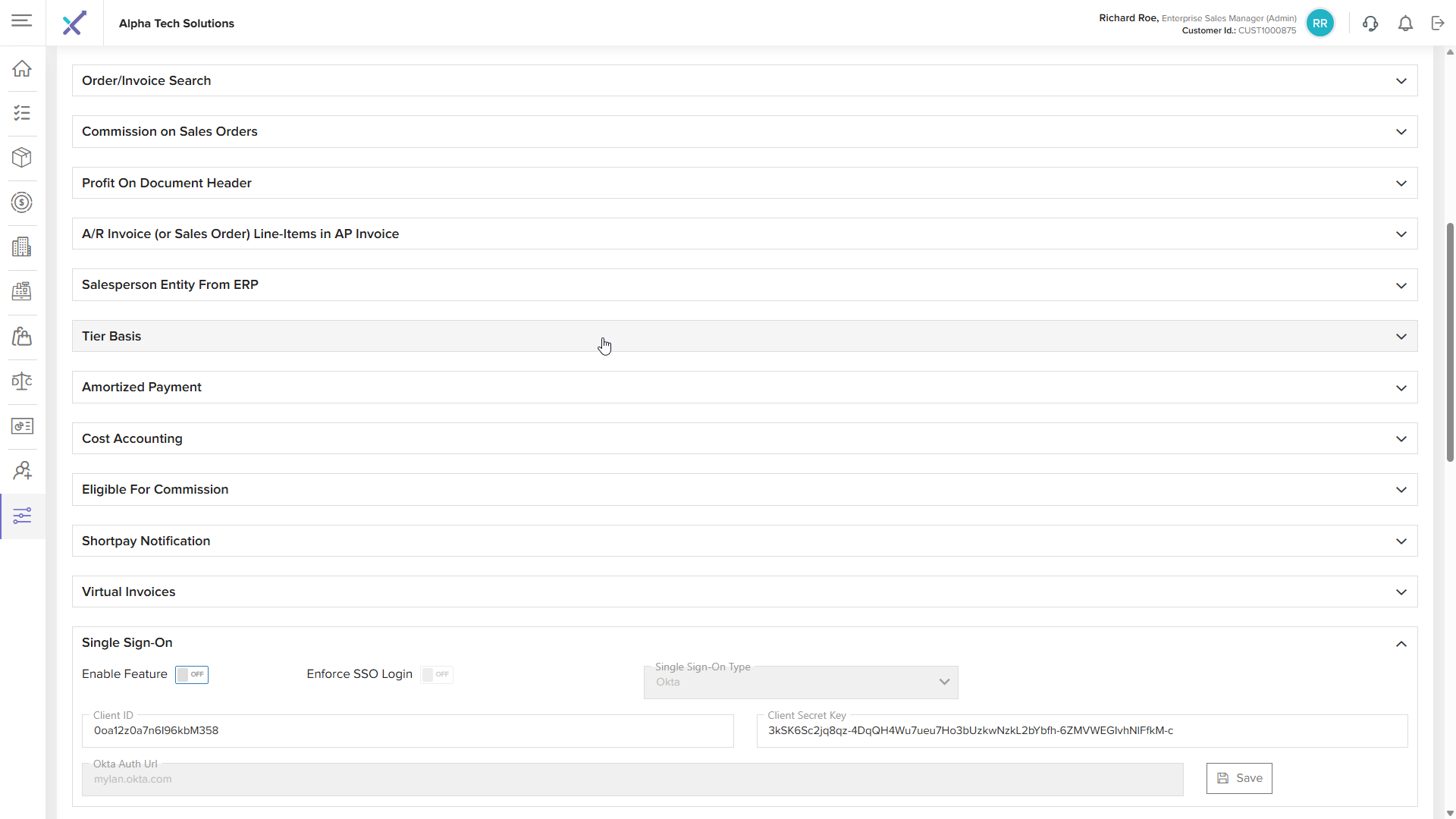Screen dimensions: 1456x819
Task: Open the add user sidebar item
Action: (x=22, y=471)
